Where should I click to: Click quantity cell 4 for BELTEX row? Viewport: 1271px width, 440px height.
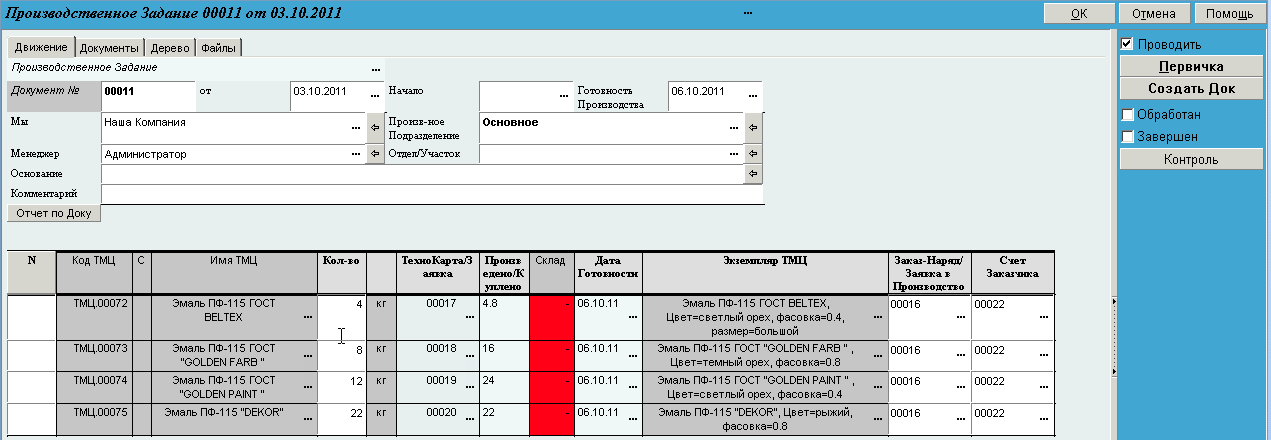coord(342,317)
